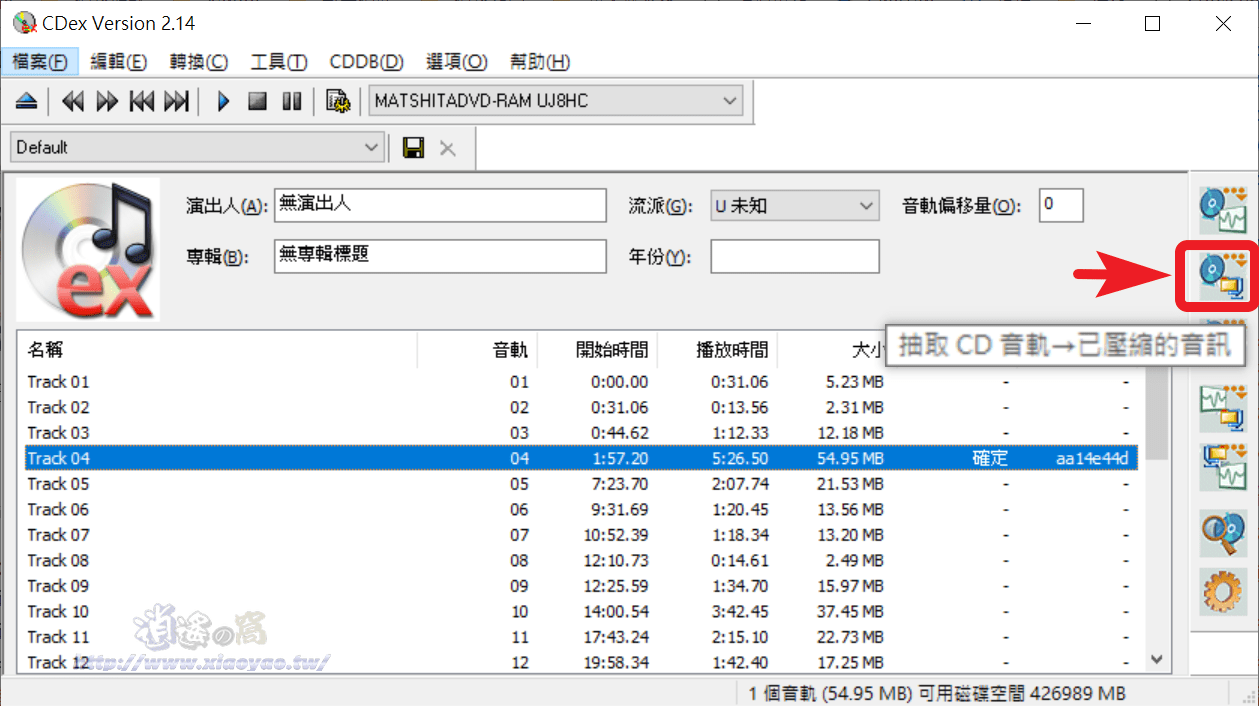Eject the disc using the eject icon
This screenshot has height=706, width=1259.
[x=25, y=100]
